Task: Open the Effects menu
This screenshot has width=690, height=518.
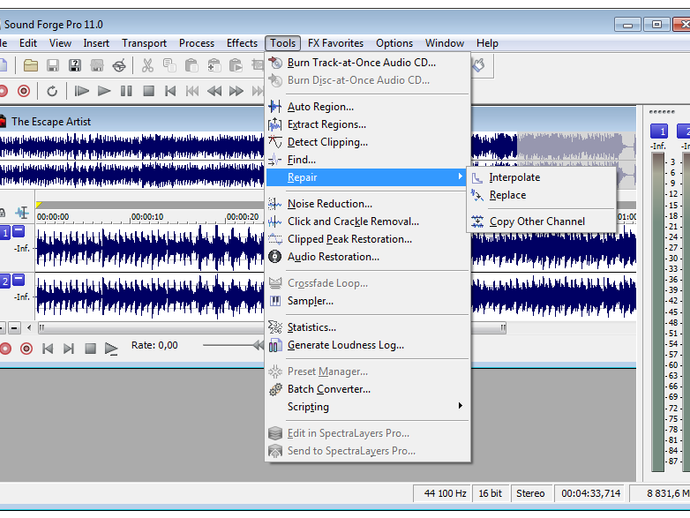Action: (242, 43)
